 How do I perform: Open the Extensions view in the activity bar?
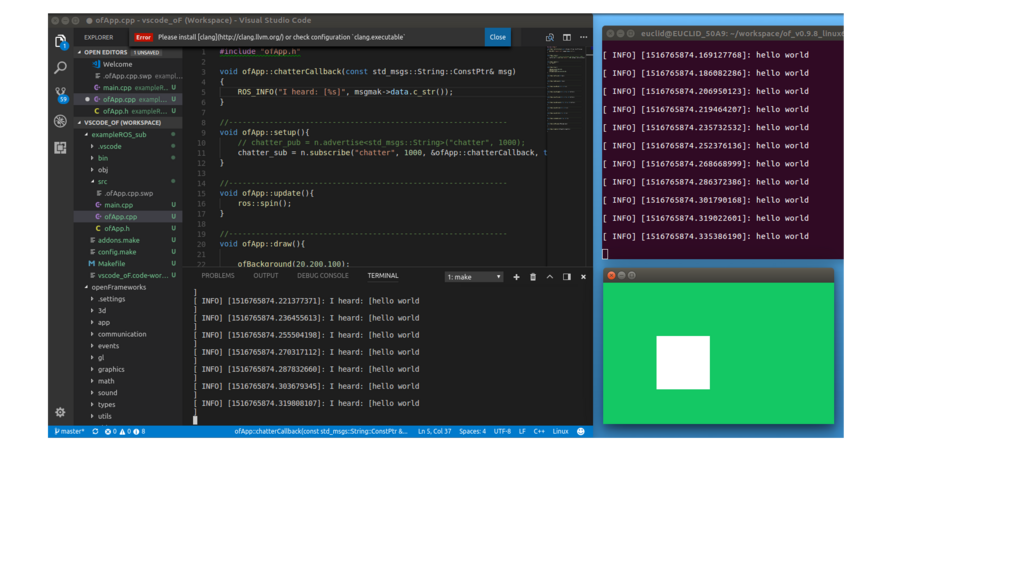(59, 147)
